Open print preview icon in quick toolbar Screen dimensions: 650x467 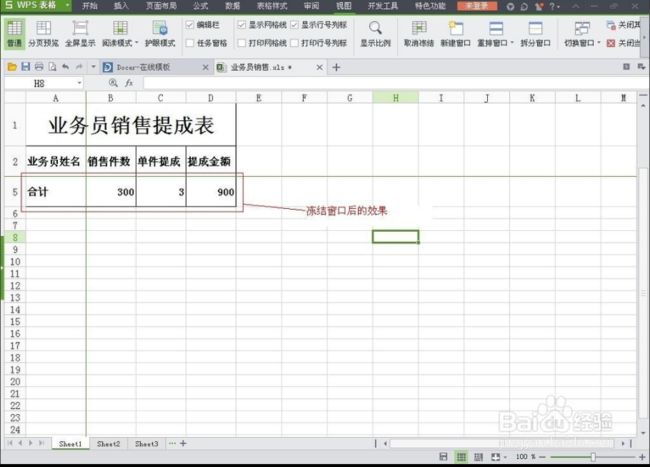(52, 67)
